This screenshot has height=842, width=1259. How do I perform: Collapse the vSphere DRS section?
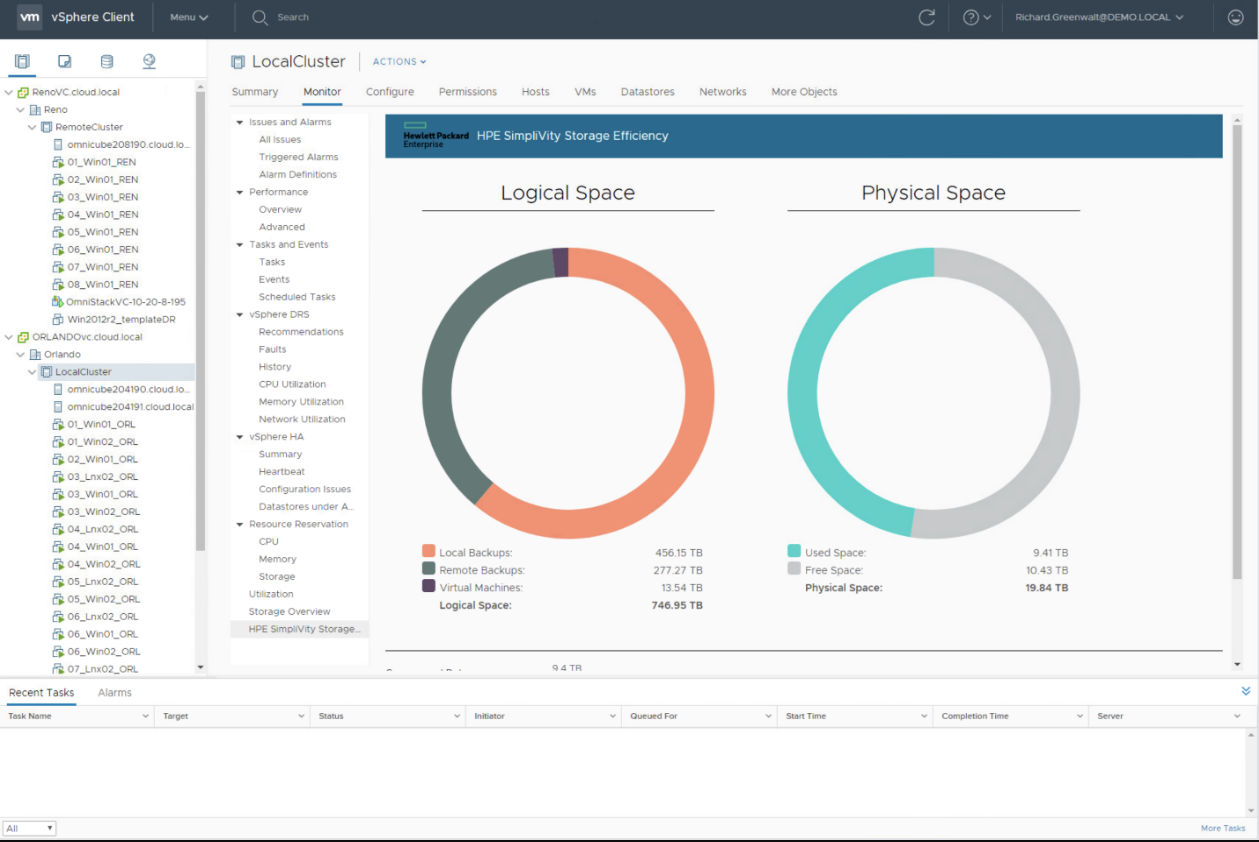coord(240,314)
